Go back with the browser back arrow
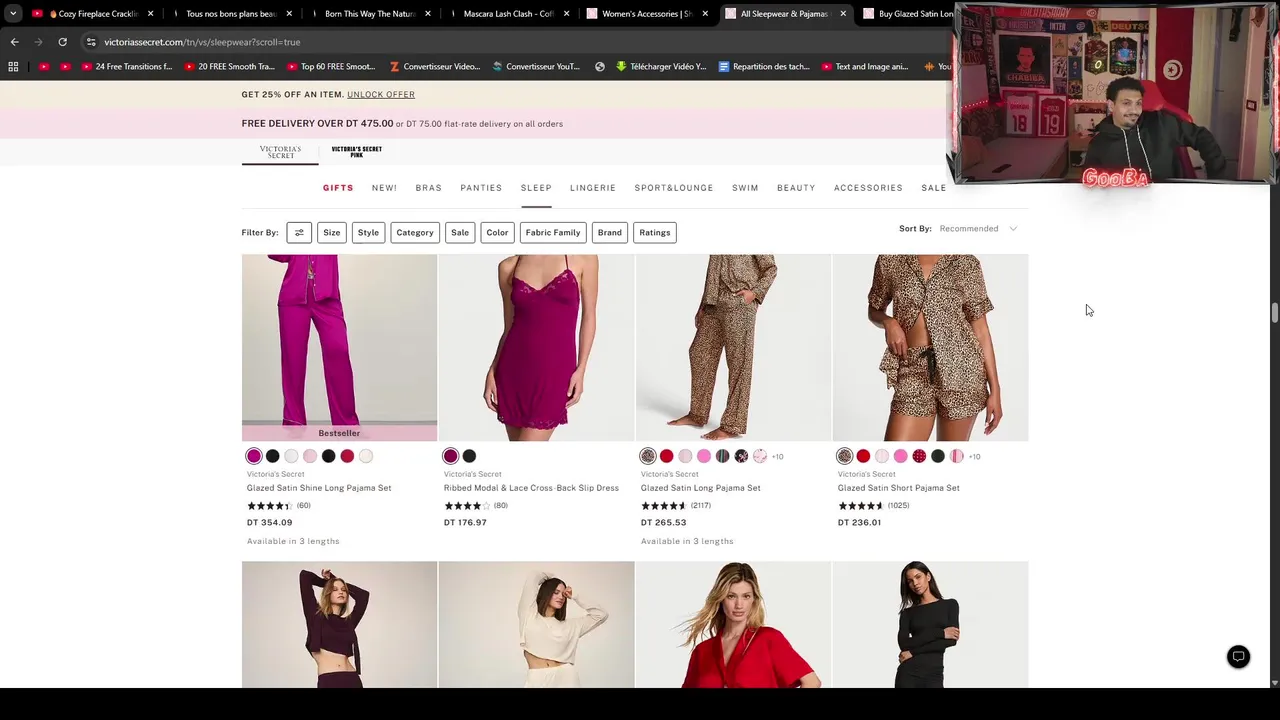Image resolution: width=1280 pixels, height=720 pixels. click(x=14, y=42)
